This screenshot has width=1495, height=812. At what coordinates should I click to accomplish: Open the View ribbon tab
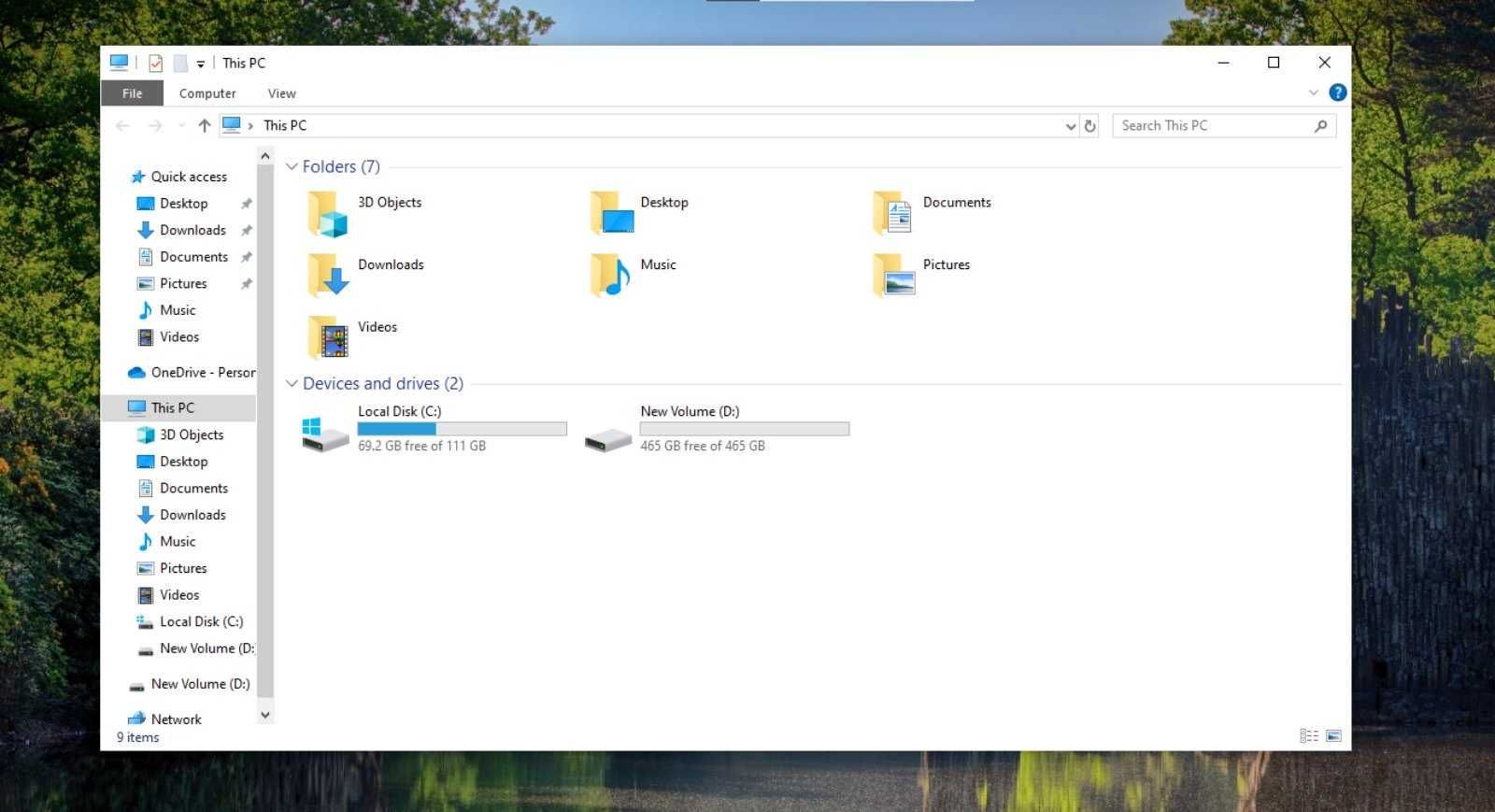click(x=281, y=93)
